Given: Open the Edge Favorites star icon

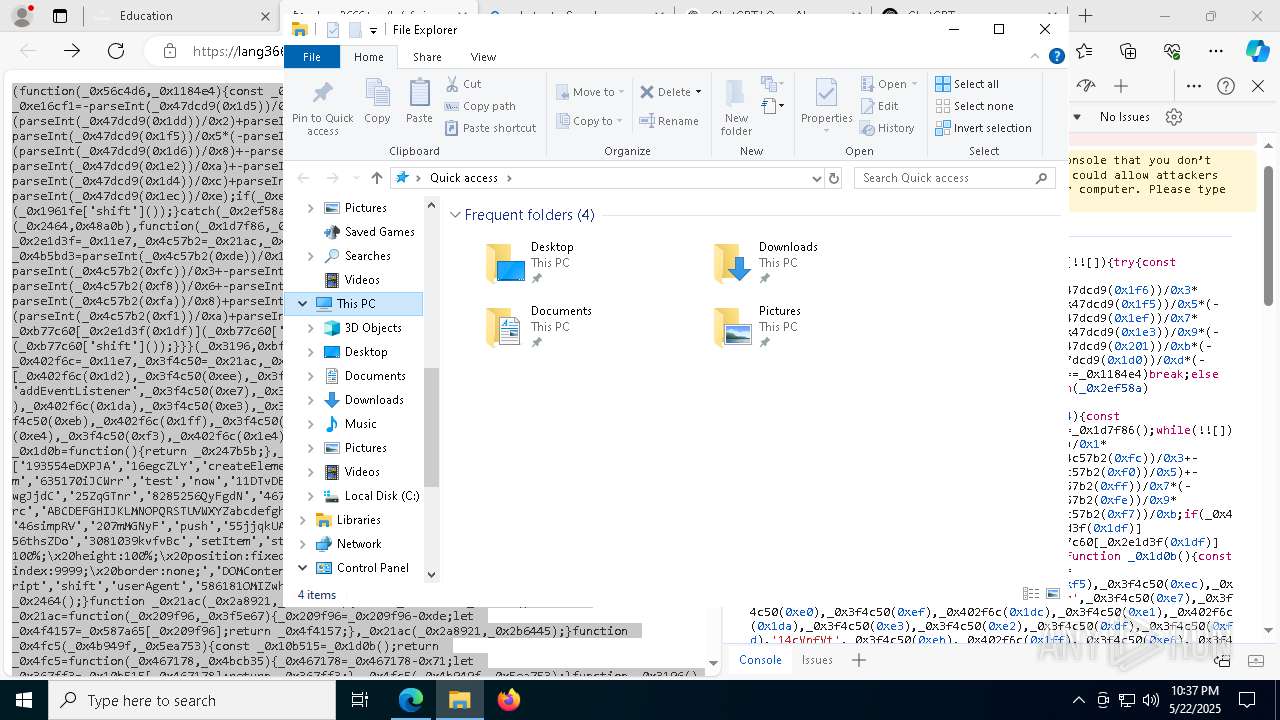Looking at the screenshot, I should click(x=1084, y=51).
